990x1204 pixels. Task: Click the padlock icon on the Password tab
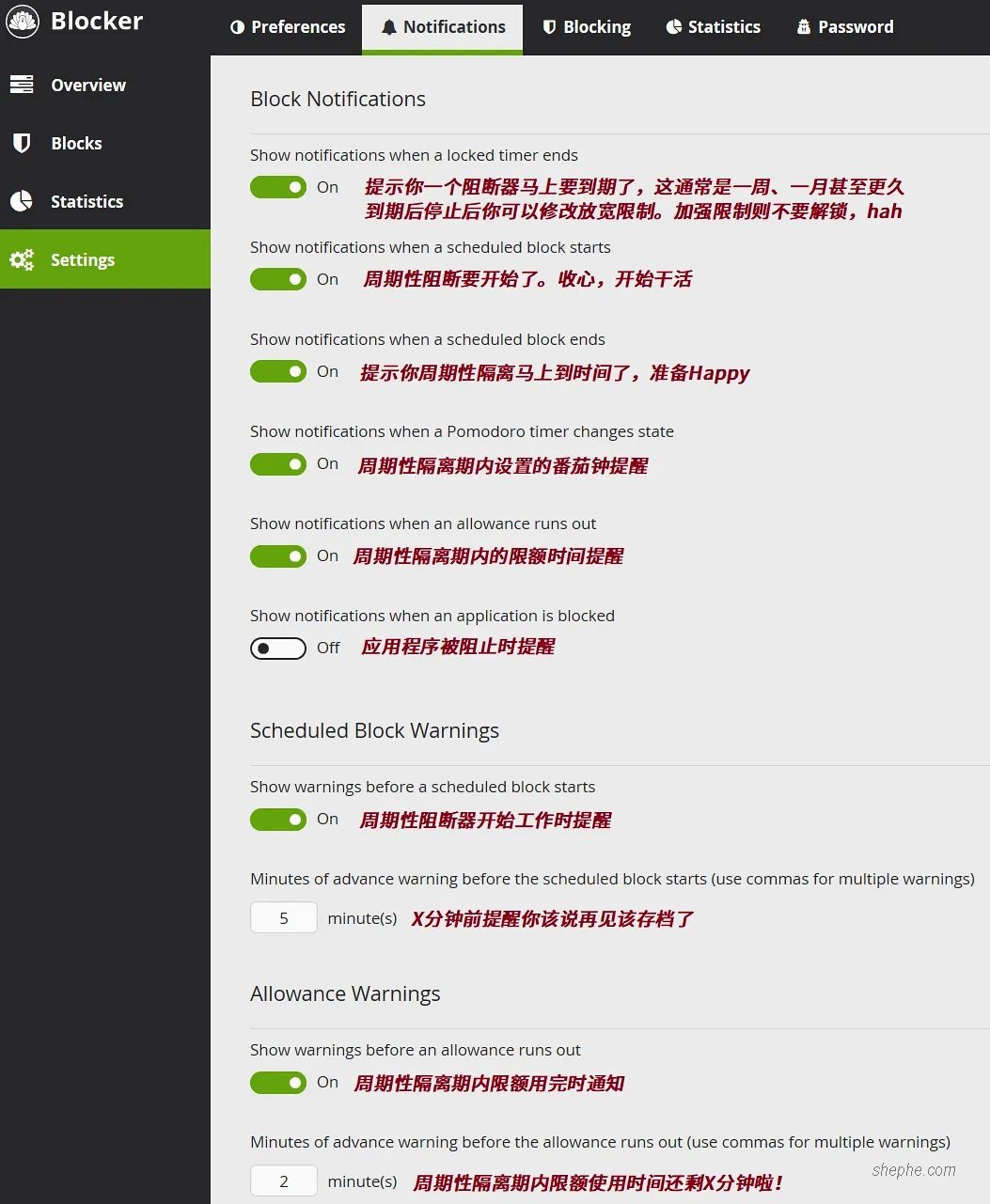click(x=803, y=27)
